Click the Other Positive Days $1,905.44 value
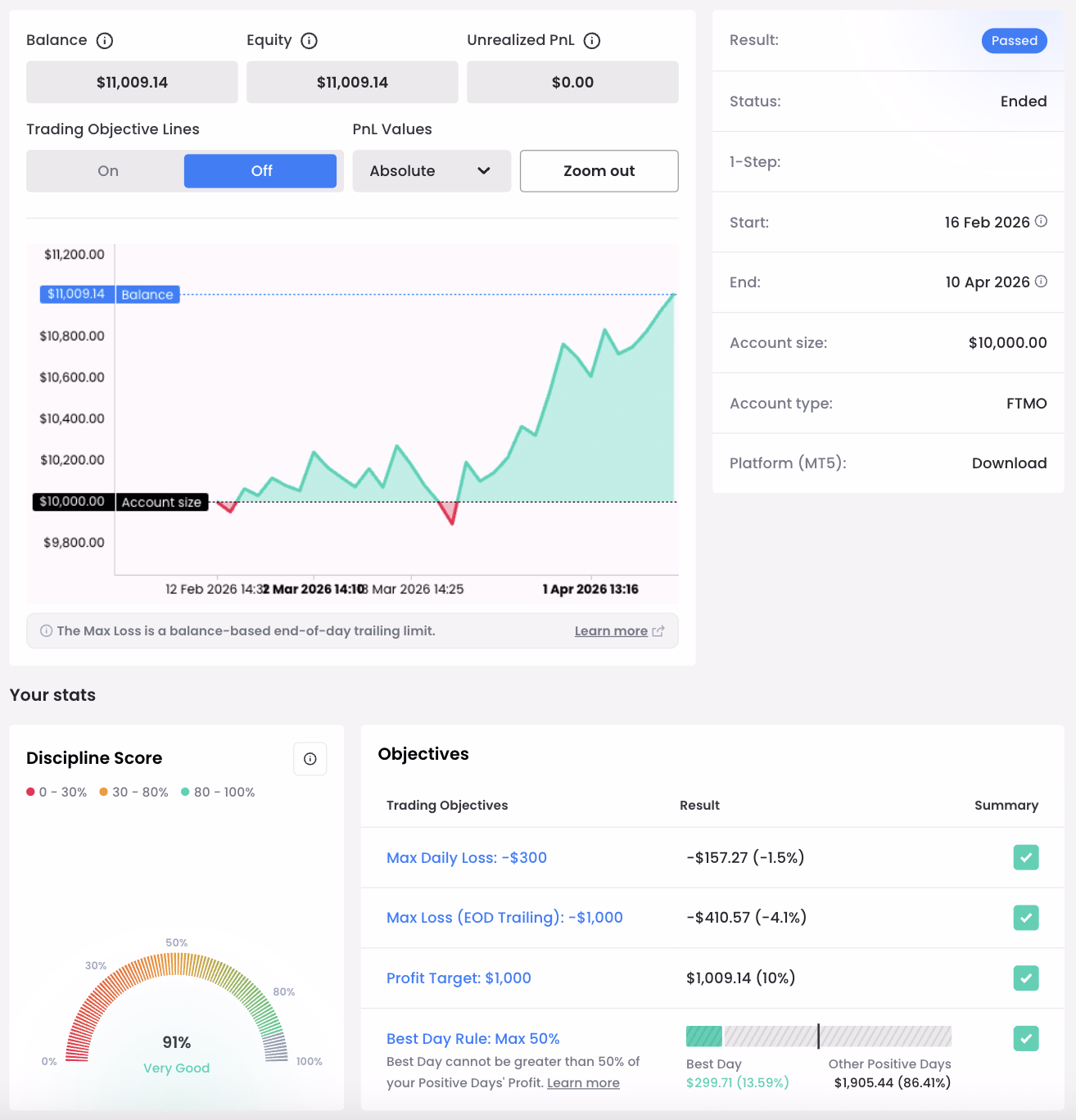Image resolution: width=1076 pixels, height=1120 pixels. pos(893,1083)
